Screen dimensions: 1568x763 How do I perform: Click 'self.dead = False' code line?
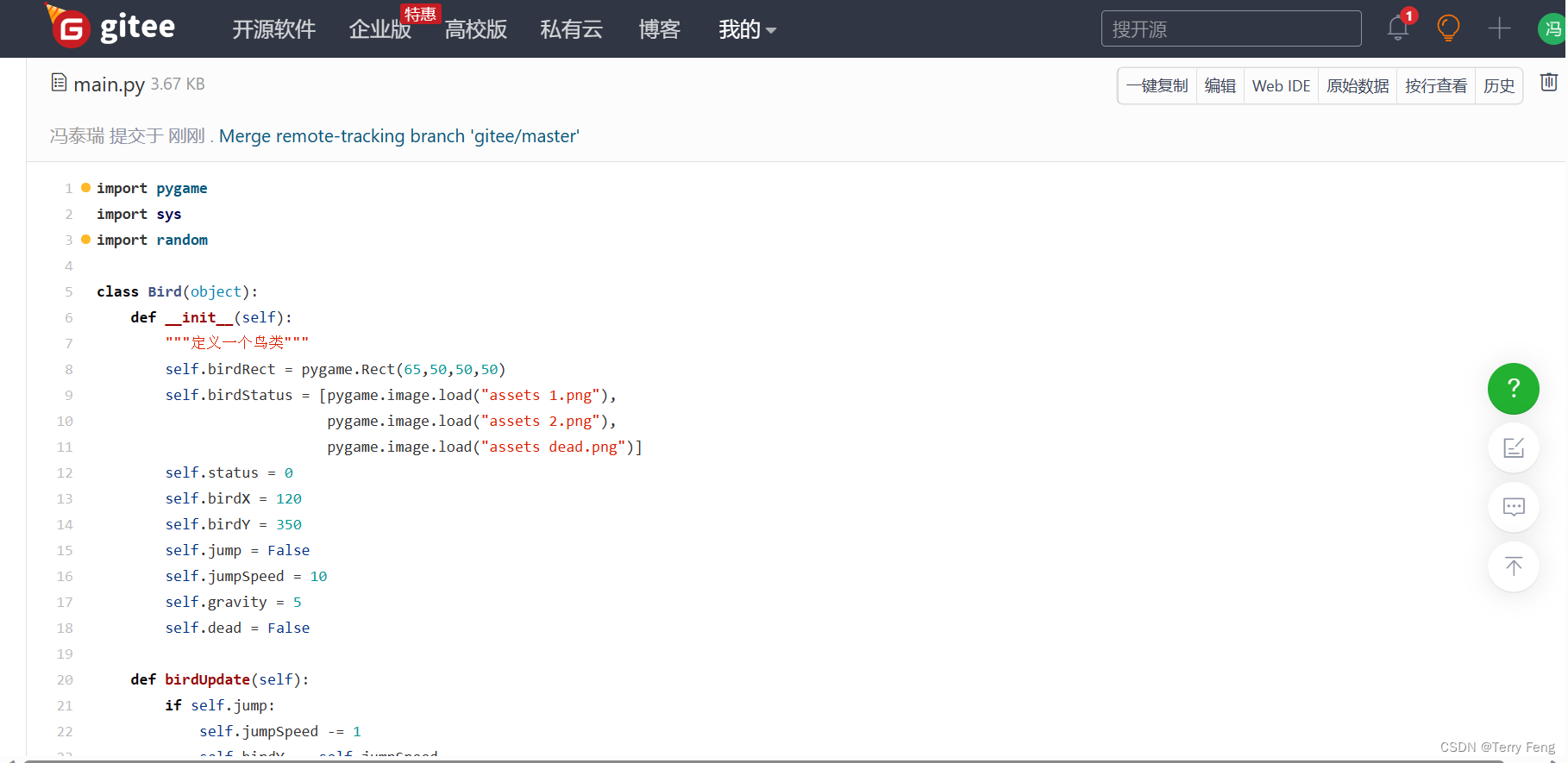[237, 628]
